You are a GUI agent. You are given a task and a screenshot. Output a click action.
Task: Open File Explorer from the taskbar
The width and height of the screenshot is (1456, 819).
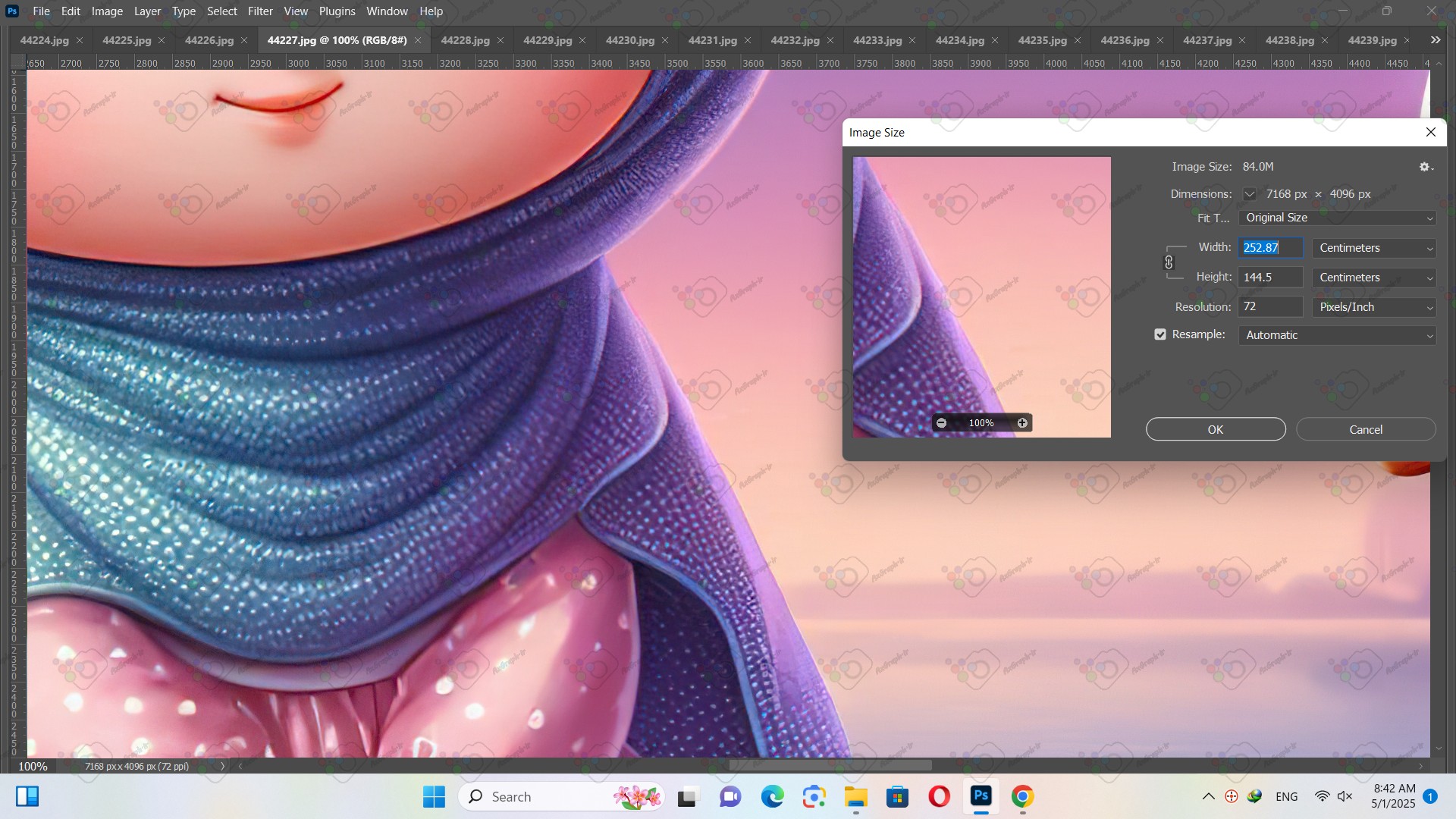point(855,796)
